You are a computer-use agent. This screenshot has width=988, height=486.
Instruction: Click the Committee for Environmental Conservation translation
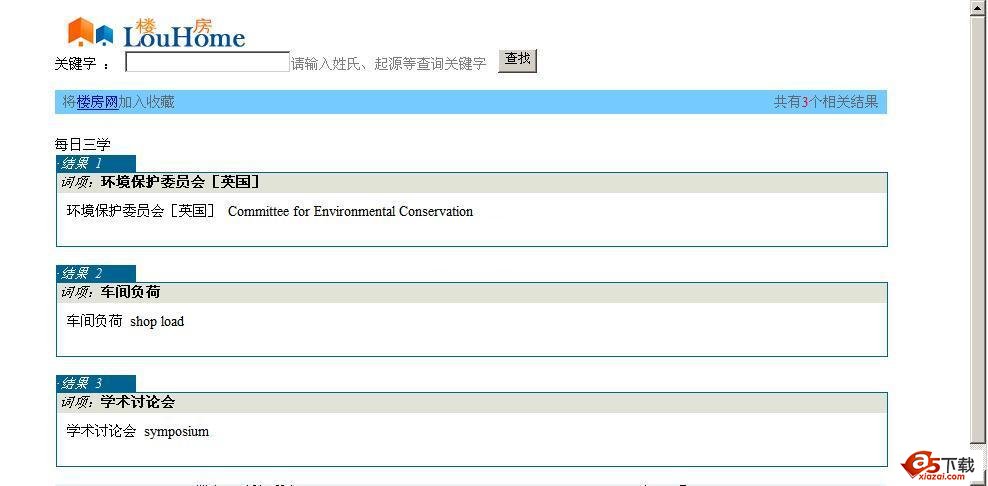(350, 212)
